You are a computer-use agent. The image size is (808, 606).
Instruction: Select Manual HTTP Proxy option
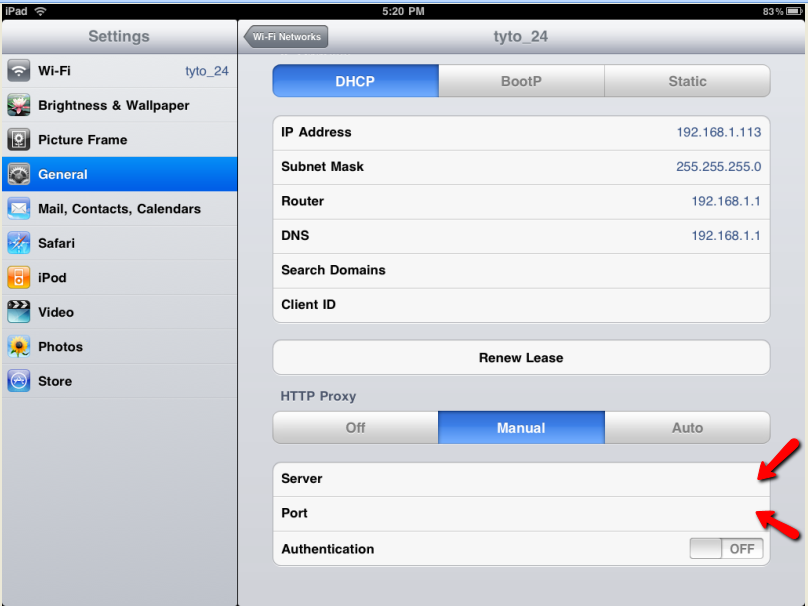521,428
